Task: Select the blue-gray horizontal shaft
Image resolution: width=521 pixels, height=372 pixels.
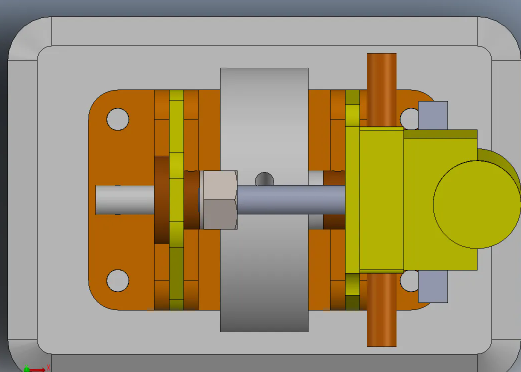Action: point(291,200)
